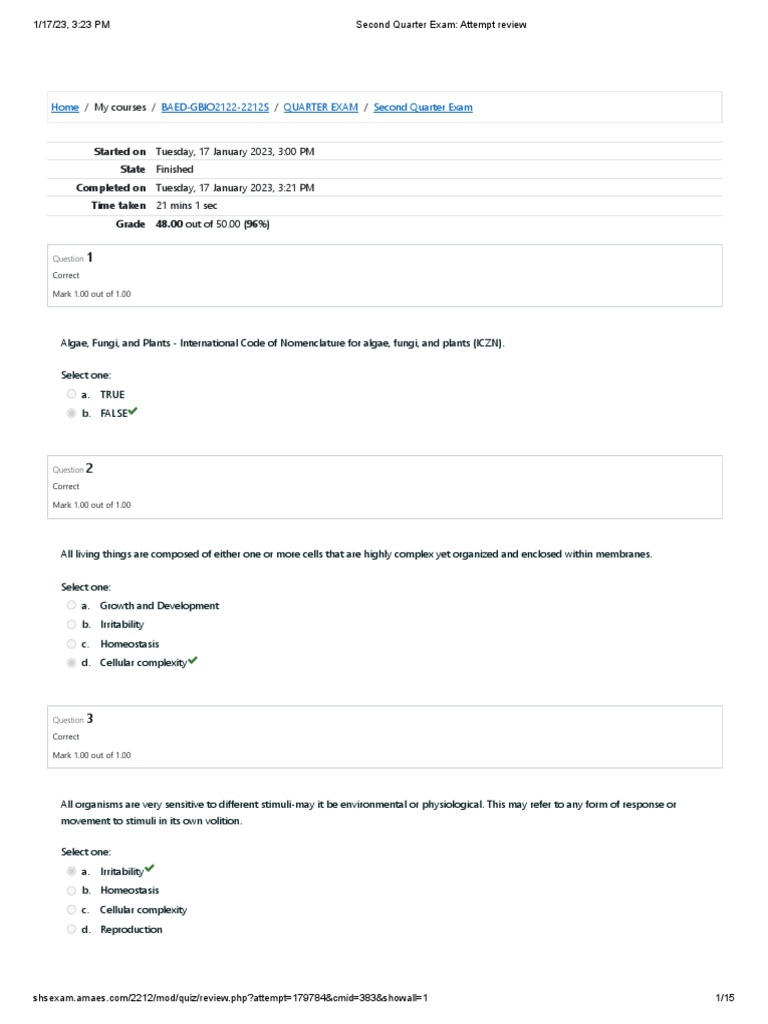Image resolution: width=768 pixels, height=1024 pixels.
Task: Select the Irritability option in Question 3
Action: tap(71, 871)
